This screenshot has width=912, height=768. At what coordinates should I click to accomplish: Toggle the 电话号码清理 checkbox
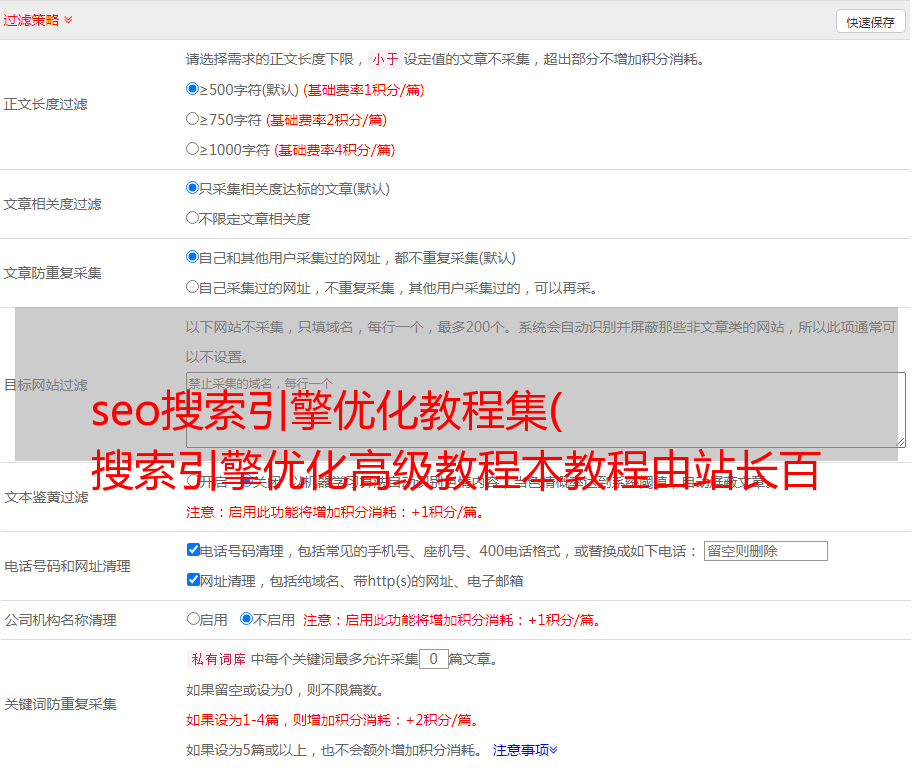(x=194, y=550)
